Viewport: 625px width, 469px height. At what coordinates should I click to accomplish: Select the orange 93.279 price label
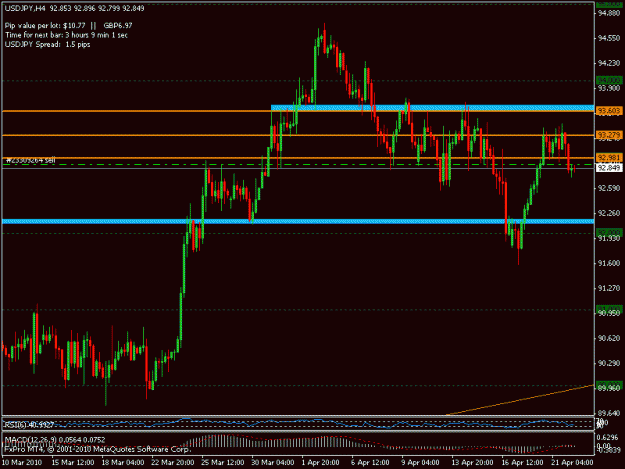[608, 135]
